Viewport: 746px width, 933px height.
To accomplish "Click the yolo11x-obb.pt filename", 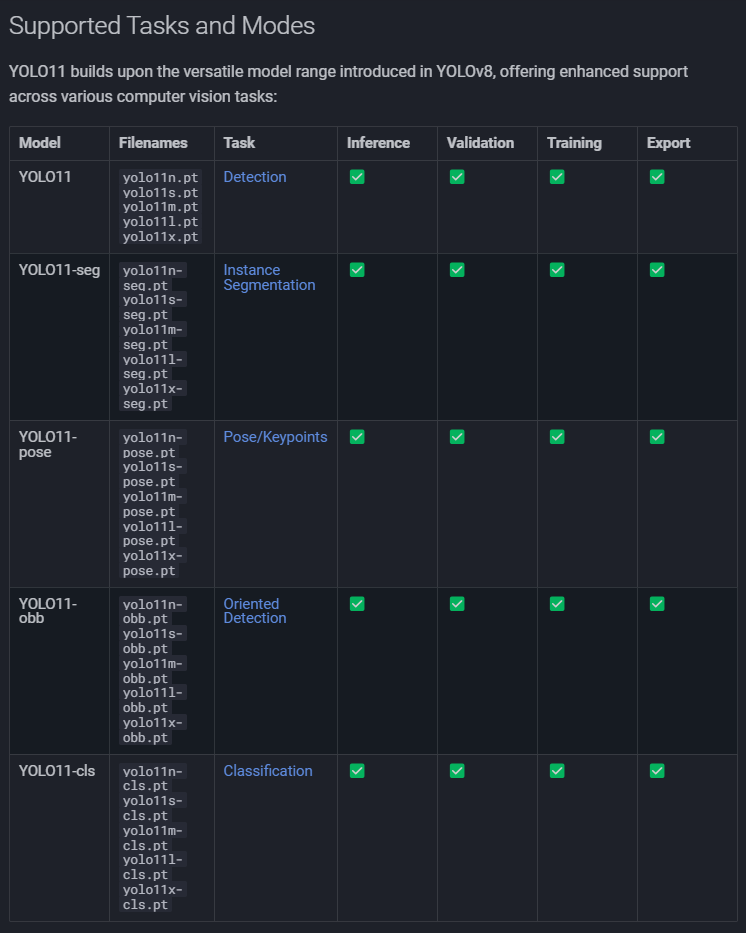I will (x=153, y=730).
